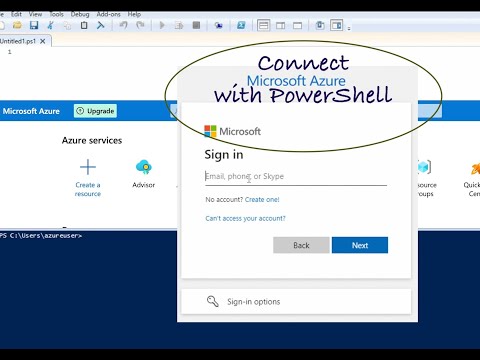Image resolution: width=480 pixels, height=360 pixels.
Task: Open the Edit menu in PowerShell ISE
Action: coord(16,14)
